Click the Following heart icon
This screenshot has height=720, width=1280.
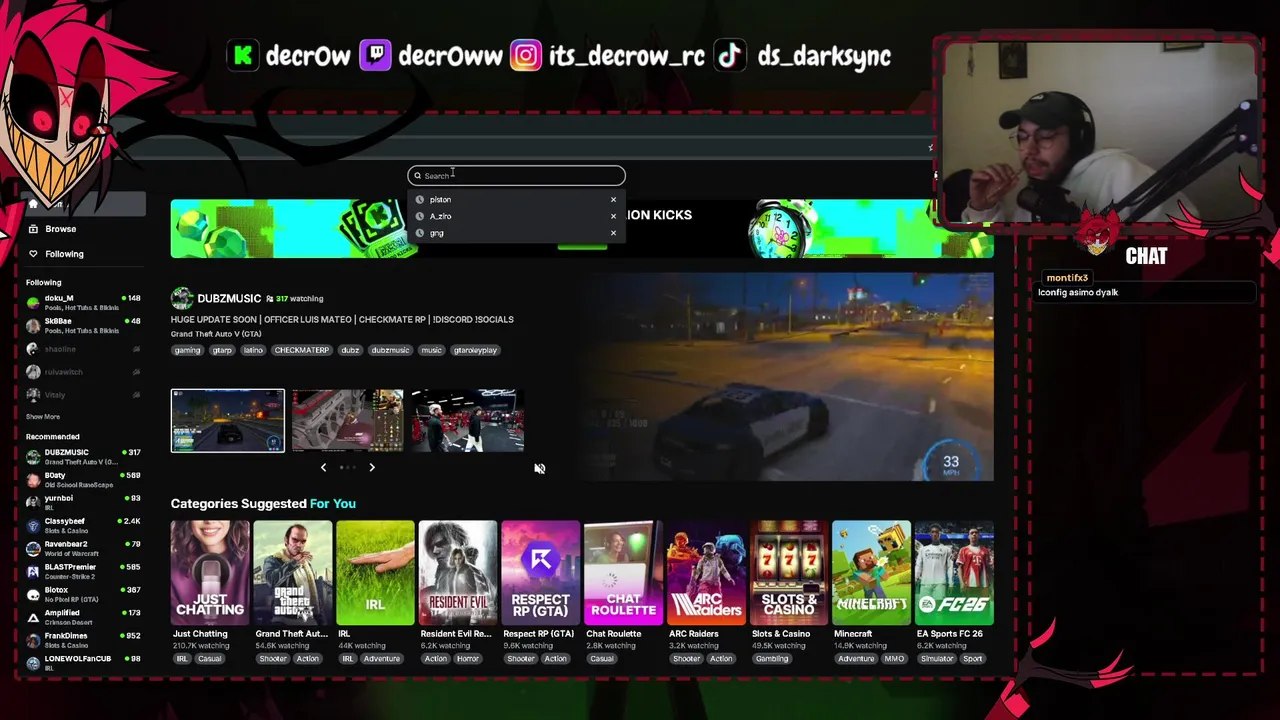pyautogui.click(x=33, y=254)
